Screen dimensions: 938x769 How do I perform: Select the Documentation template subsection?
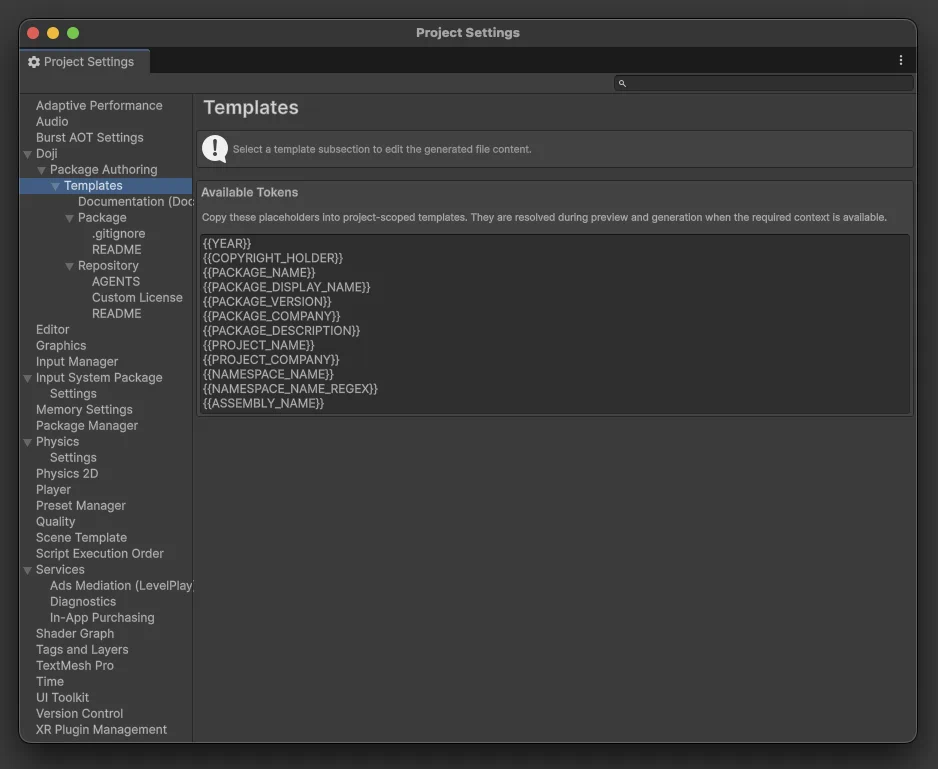(x=135, y=202)
